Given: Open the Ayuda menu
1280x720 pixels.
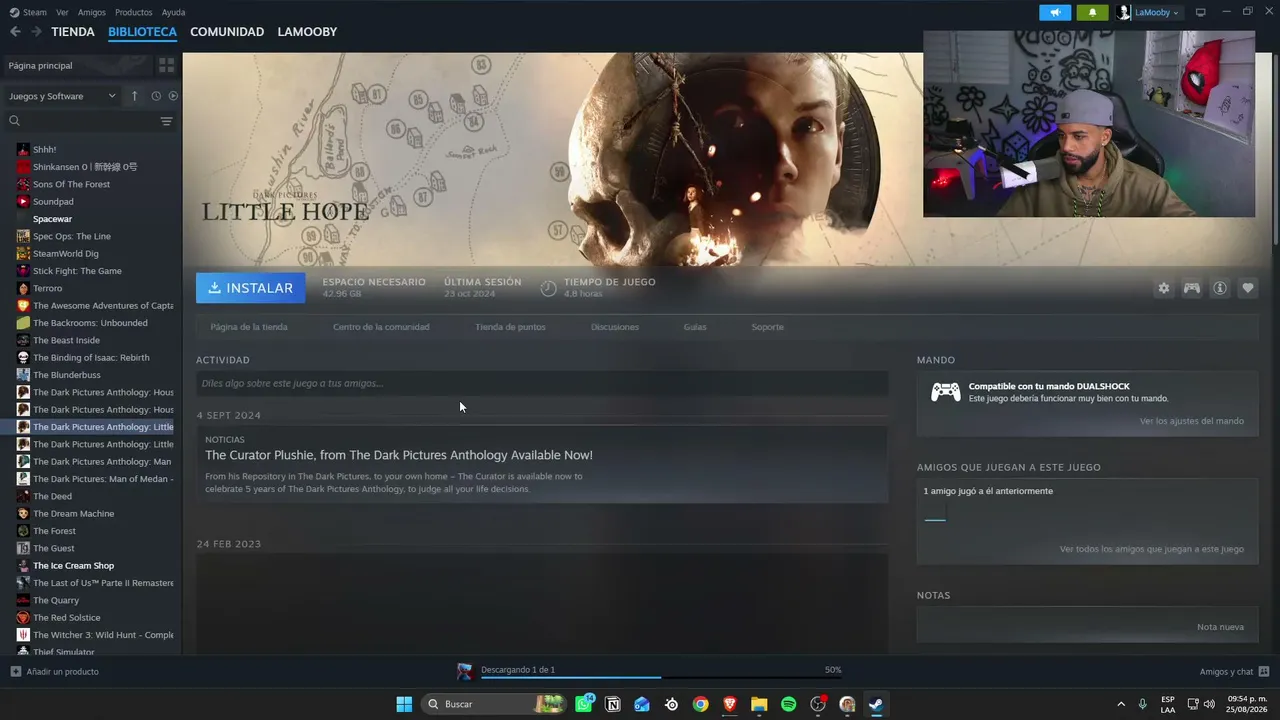Looking at the screenshot, I should point(173,12).
